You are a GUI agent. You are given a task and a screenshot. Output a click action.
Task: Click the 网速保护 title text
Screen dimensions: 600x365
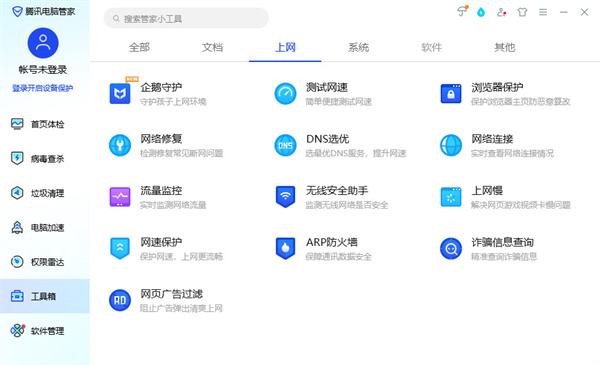pyautogui.click(x=161, y=242)
